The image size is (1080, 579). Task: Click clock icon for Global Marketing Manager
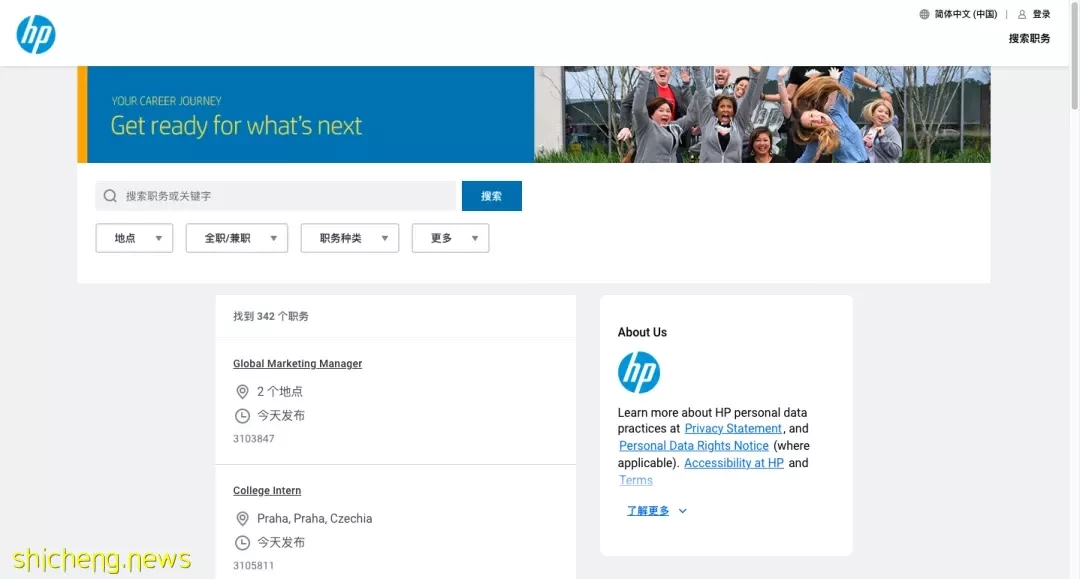coord(242,416)
